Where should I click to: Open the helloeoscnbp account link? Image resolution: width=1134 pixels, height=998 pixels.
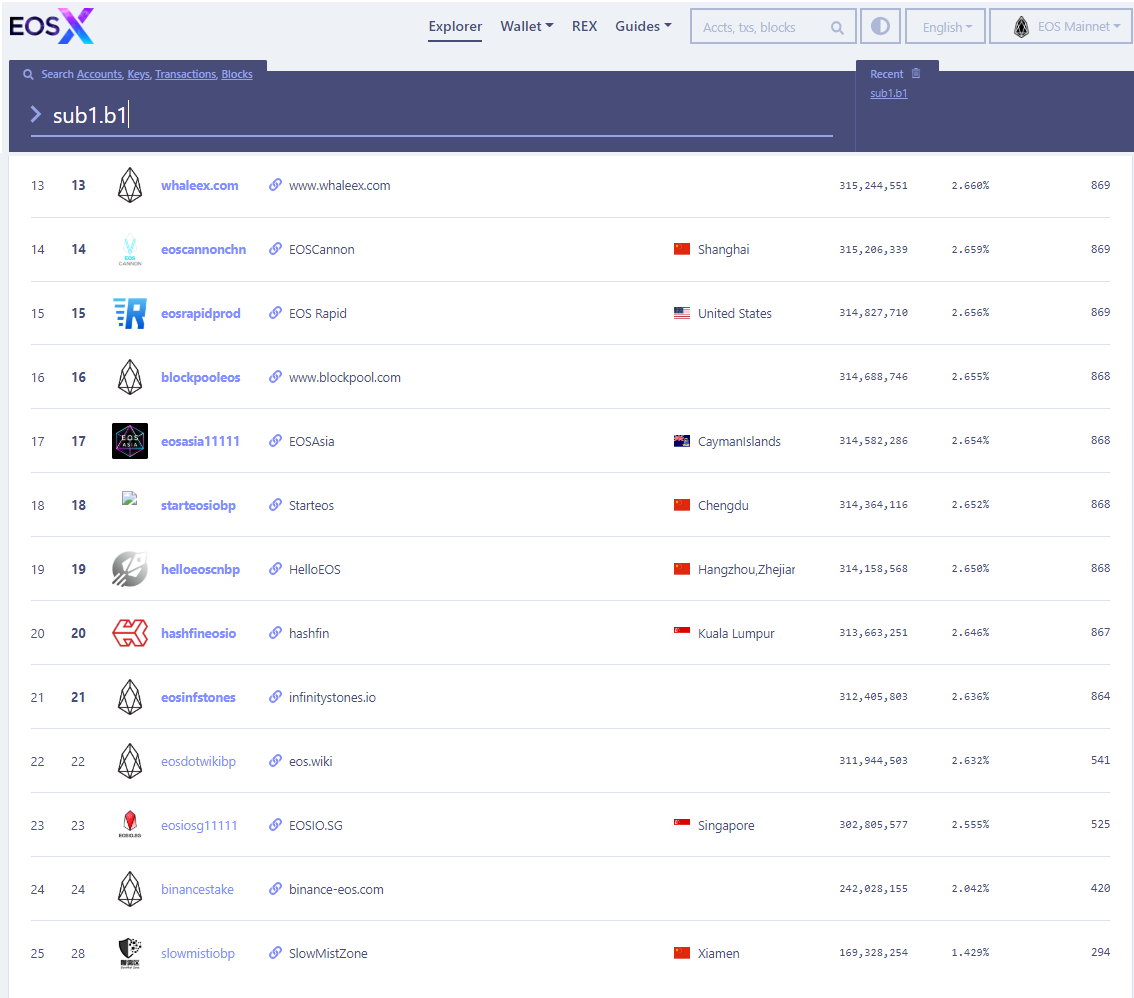(x=200, y=569)
